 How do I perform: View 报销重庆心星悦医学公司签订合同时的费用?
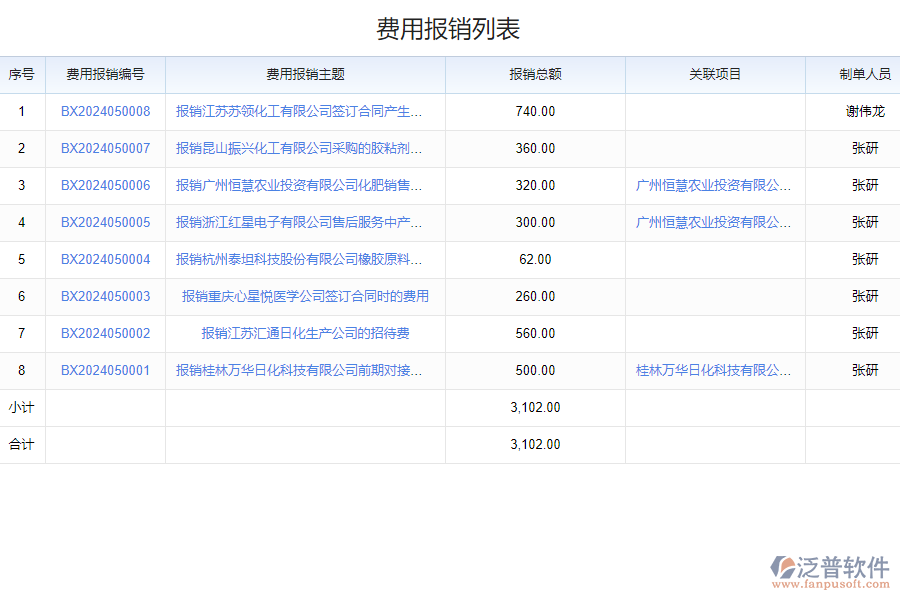[303, 296]
